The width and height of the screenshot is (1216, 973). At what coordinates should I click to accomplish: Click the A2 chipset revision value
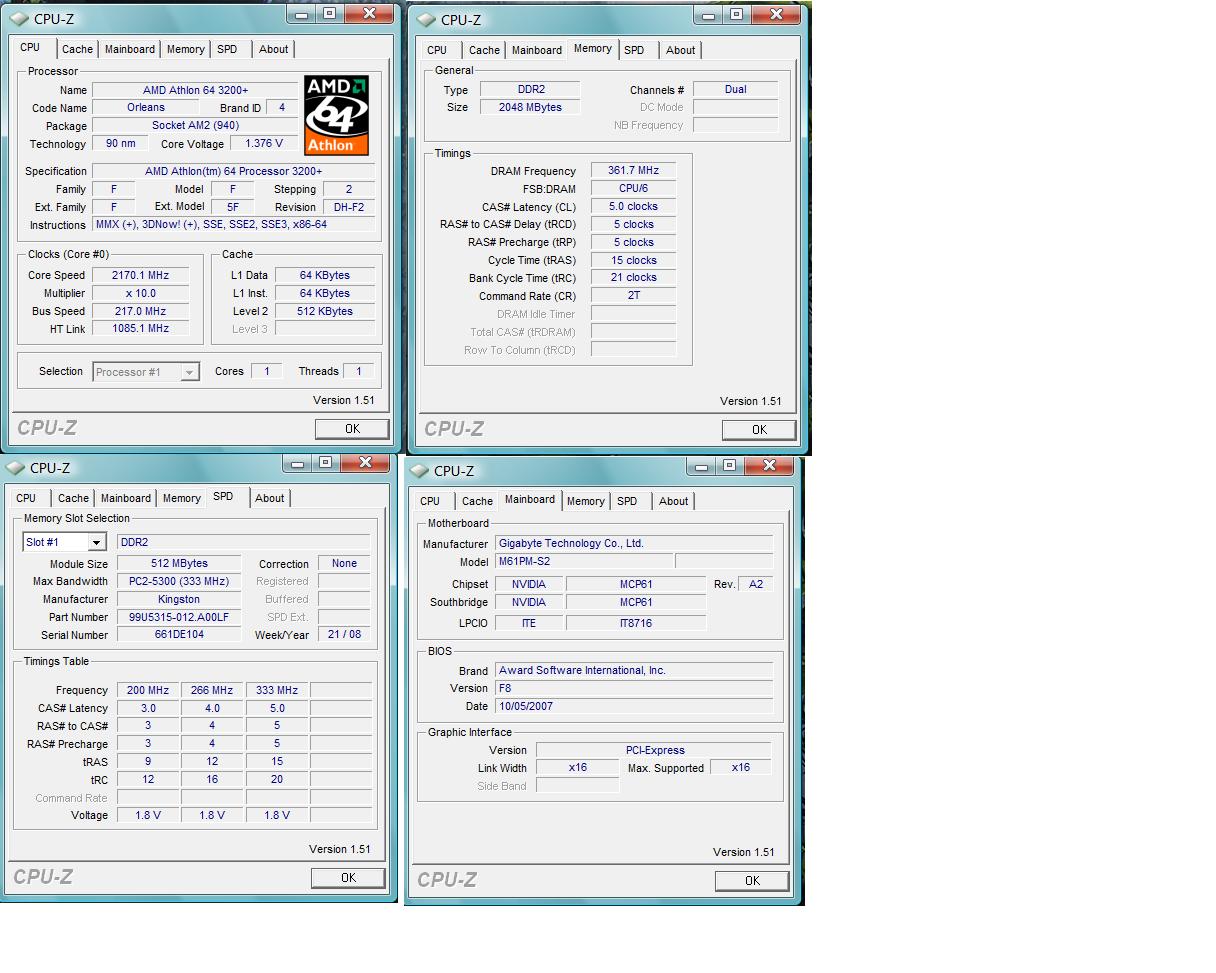tap(756, 584)
